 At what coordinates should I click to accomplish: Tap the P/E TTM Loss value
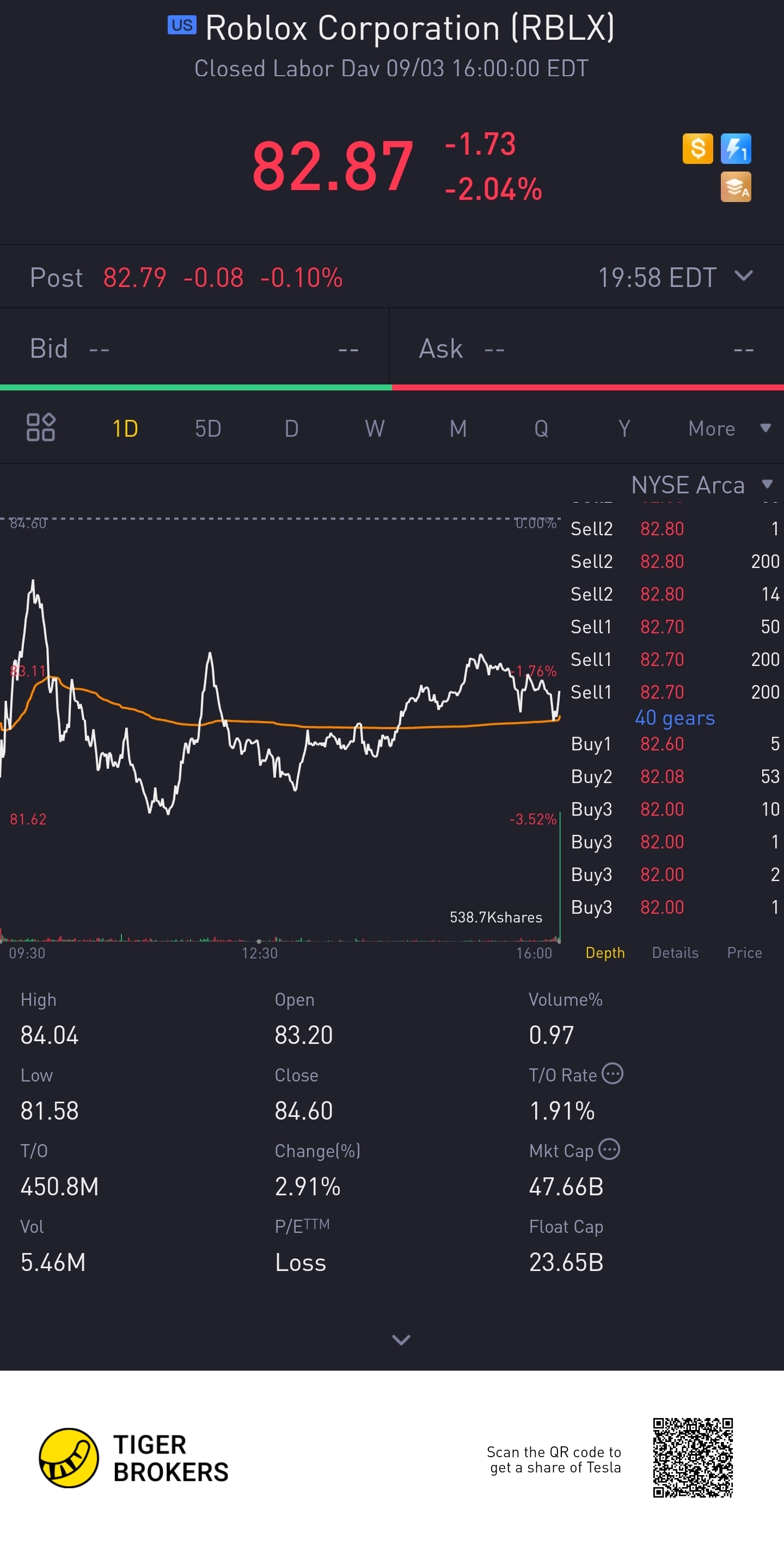[301, 1262]
